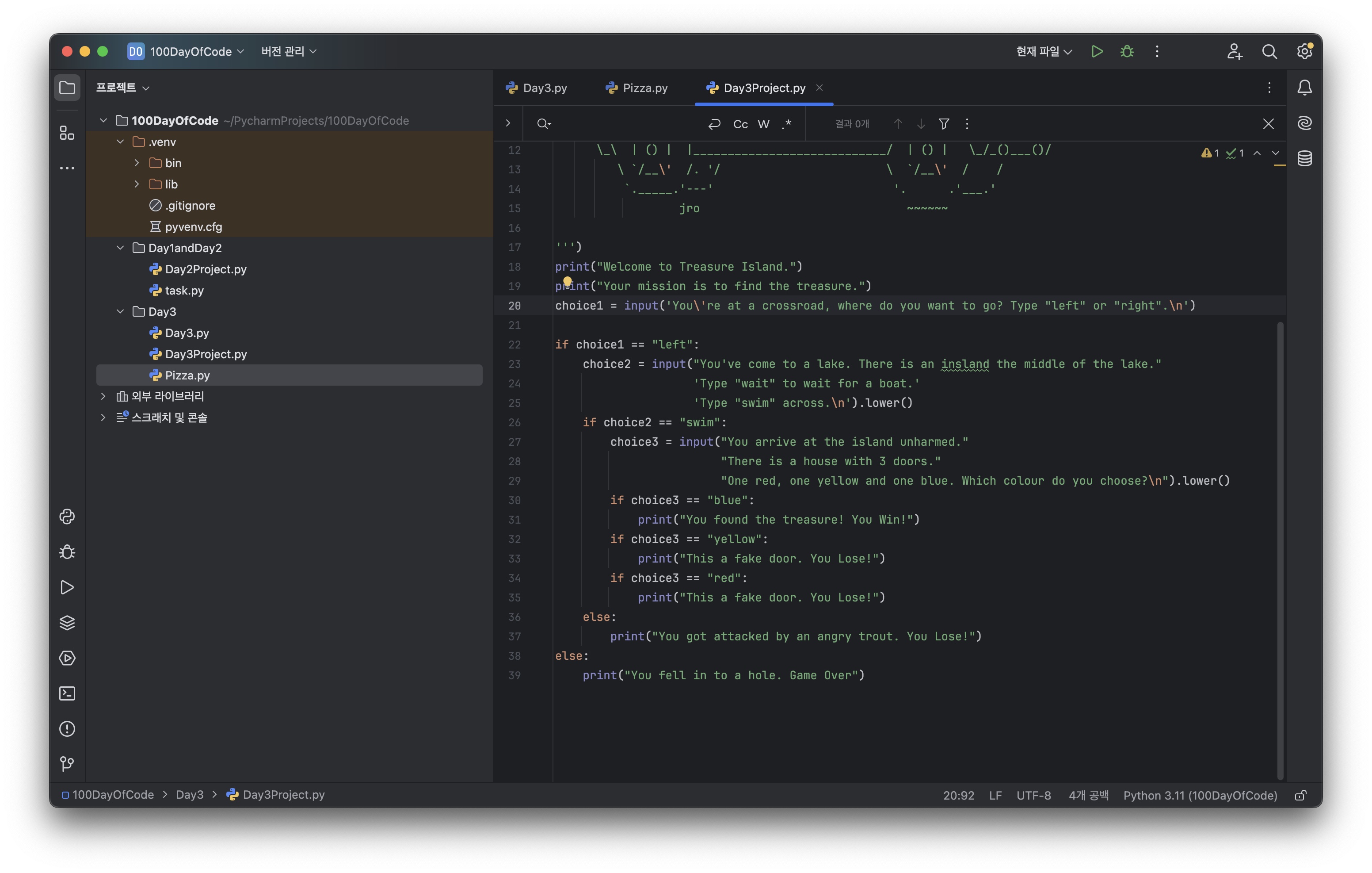1372x873 pixels.
Task: Open the Terminal tool window
Action: point(67,693)
